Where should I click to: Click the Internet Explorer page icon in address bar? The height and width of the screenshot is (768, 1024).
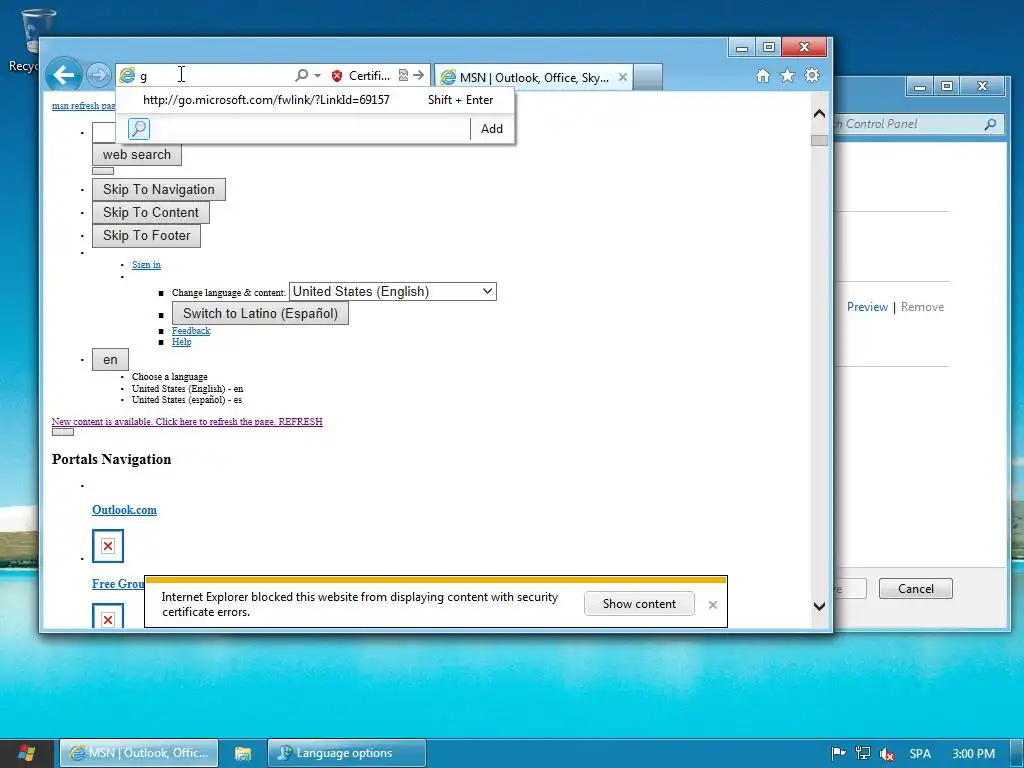(127, 76)
